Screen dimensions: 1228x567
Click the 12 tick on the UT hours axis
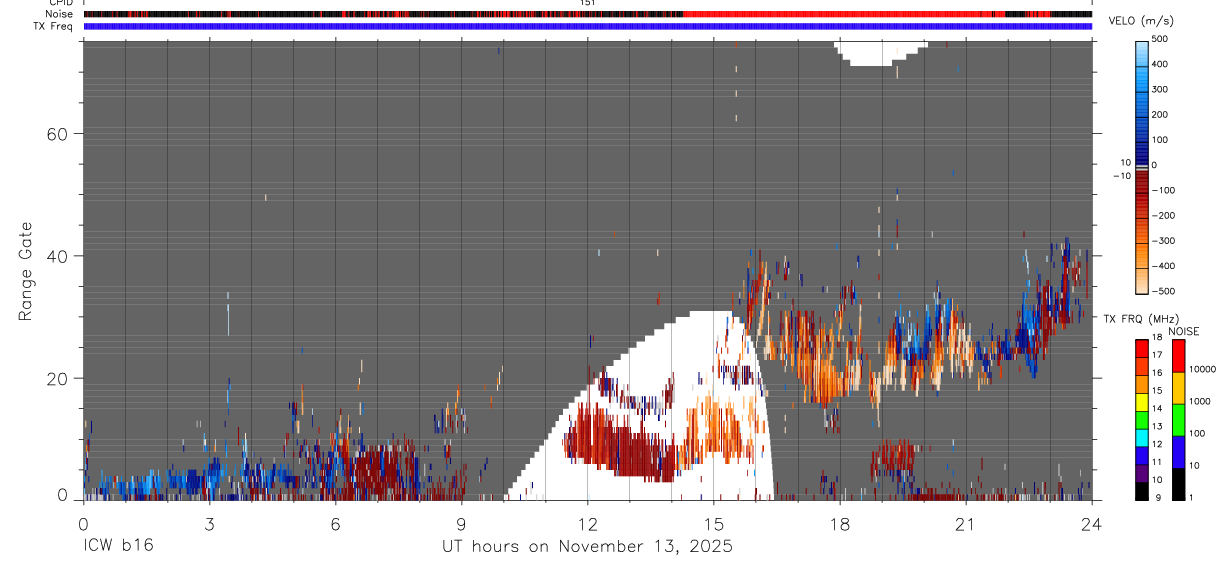coord(587,523)
